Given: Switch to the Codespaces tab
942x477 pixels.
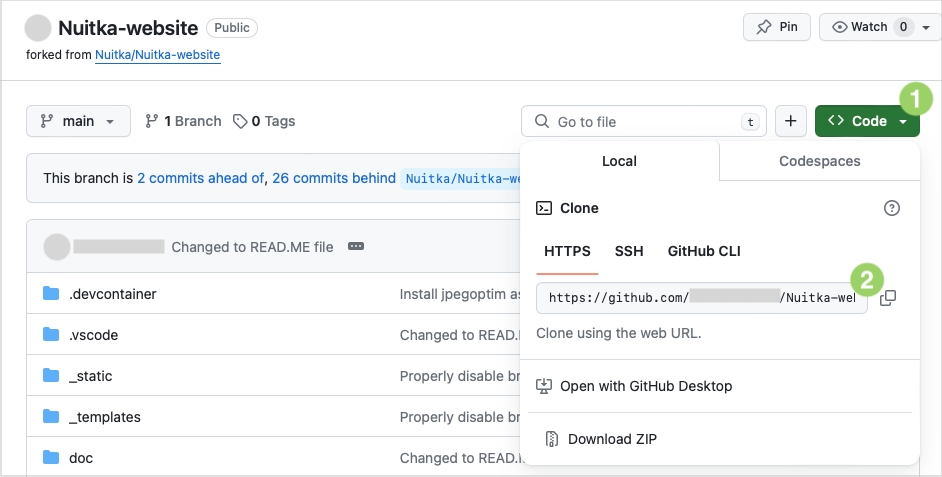Looking at the screenshot, I should coord(819,161).
